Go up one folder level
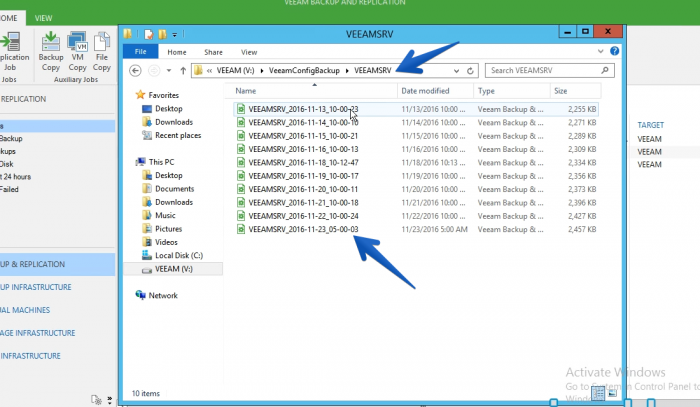Image resolution: width=700 pixels, height=407 pixels. pyautogui.click(x=183, y=71)
